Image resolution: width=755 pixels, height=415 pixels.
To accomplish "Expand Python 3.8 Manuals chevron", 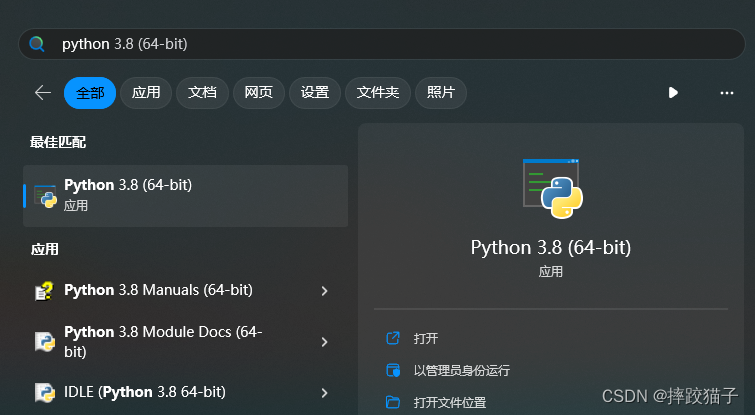I will click(325, 291).
